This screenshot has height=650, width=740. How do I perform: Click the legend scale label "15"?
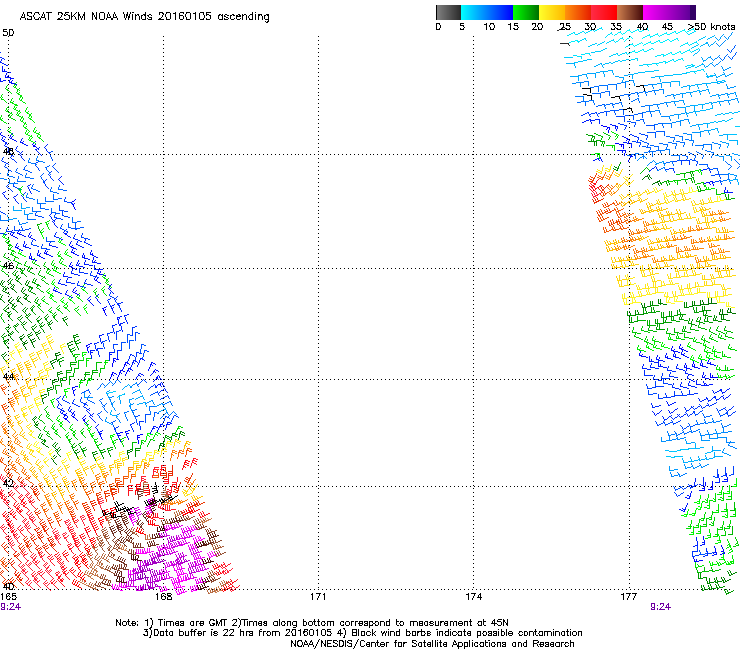coord(513,27)
